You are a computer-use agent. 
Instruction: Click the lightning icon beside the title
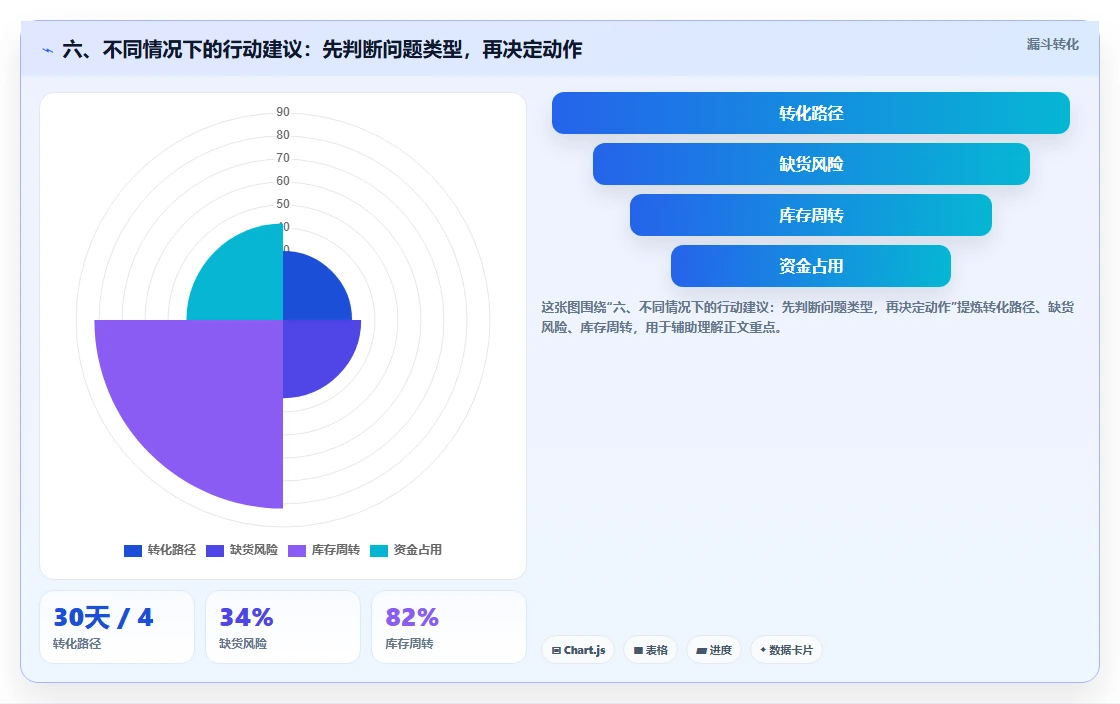tap(48, 50)
